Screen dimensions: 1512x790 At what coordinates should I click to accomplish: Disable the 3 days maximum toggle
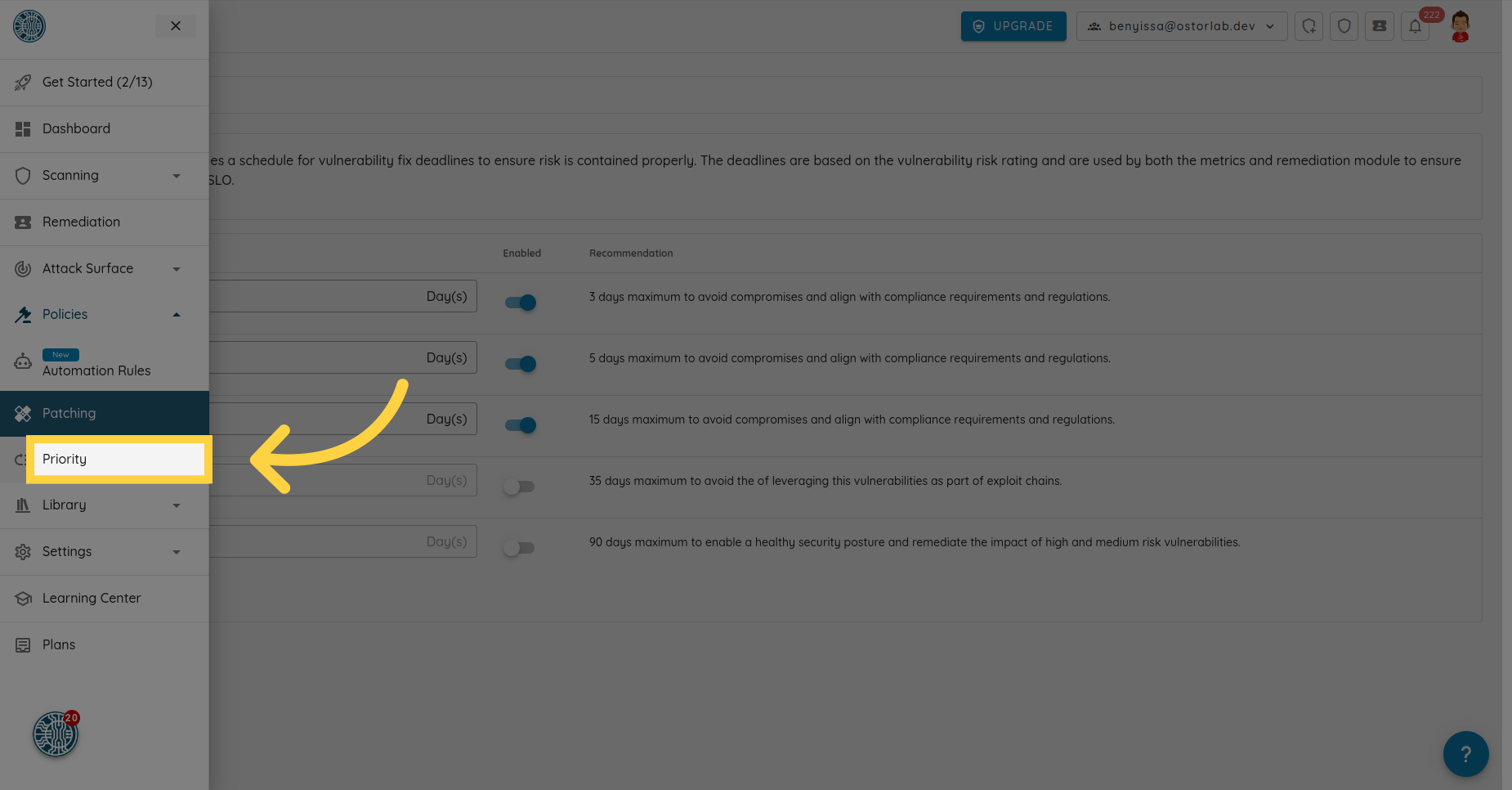click(x=521, y=303)
